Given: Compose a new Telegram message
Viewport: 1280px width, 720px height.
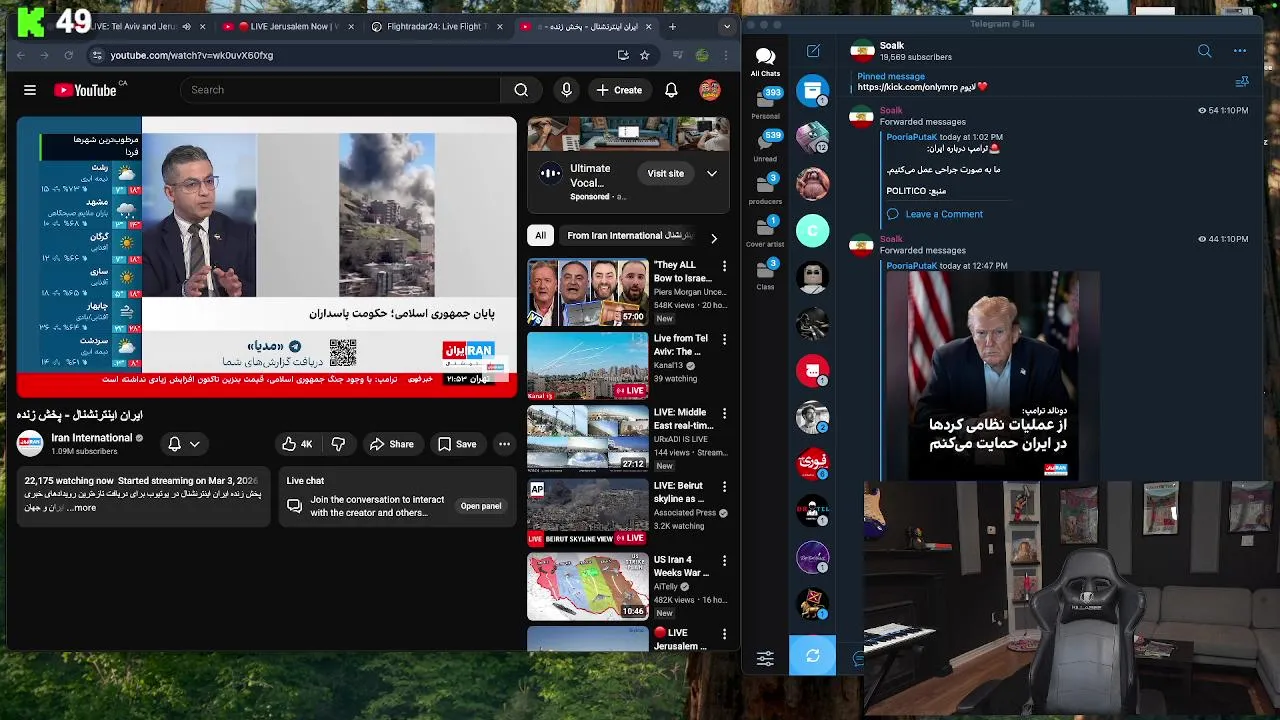Looking at the screenshot, I should tap(813, 51).
